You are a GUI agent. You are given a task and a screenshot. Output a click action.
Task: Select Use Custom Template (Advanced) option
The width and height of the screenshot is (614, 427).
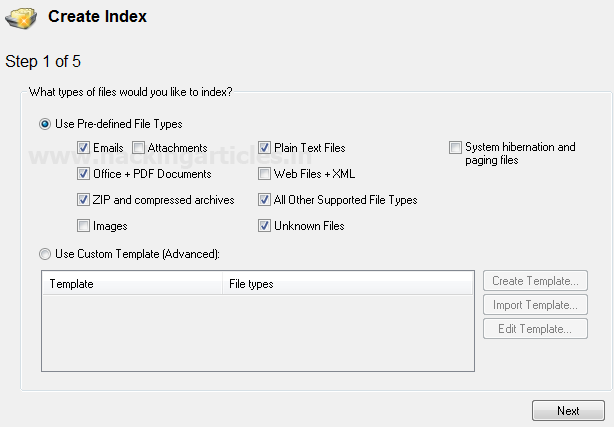[x=44, y=253]
